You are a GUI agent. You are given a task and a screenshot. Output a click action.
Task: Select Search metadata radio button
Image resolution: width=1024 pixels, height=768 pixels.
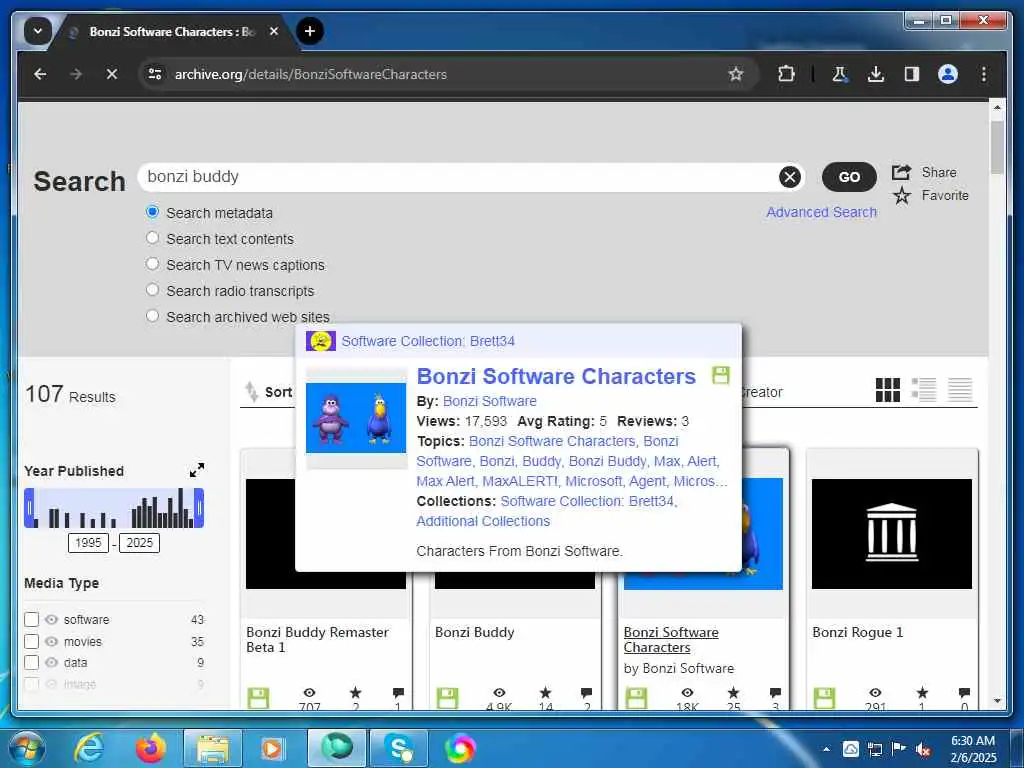[152, 212]
